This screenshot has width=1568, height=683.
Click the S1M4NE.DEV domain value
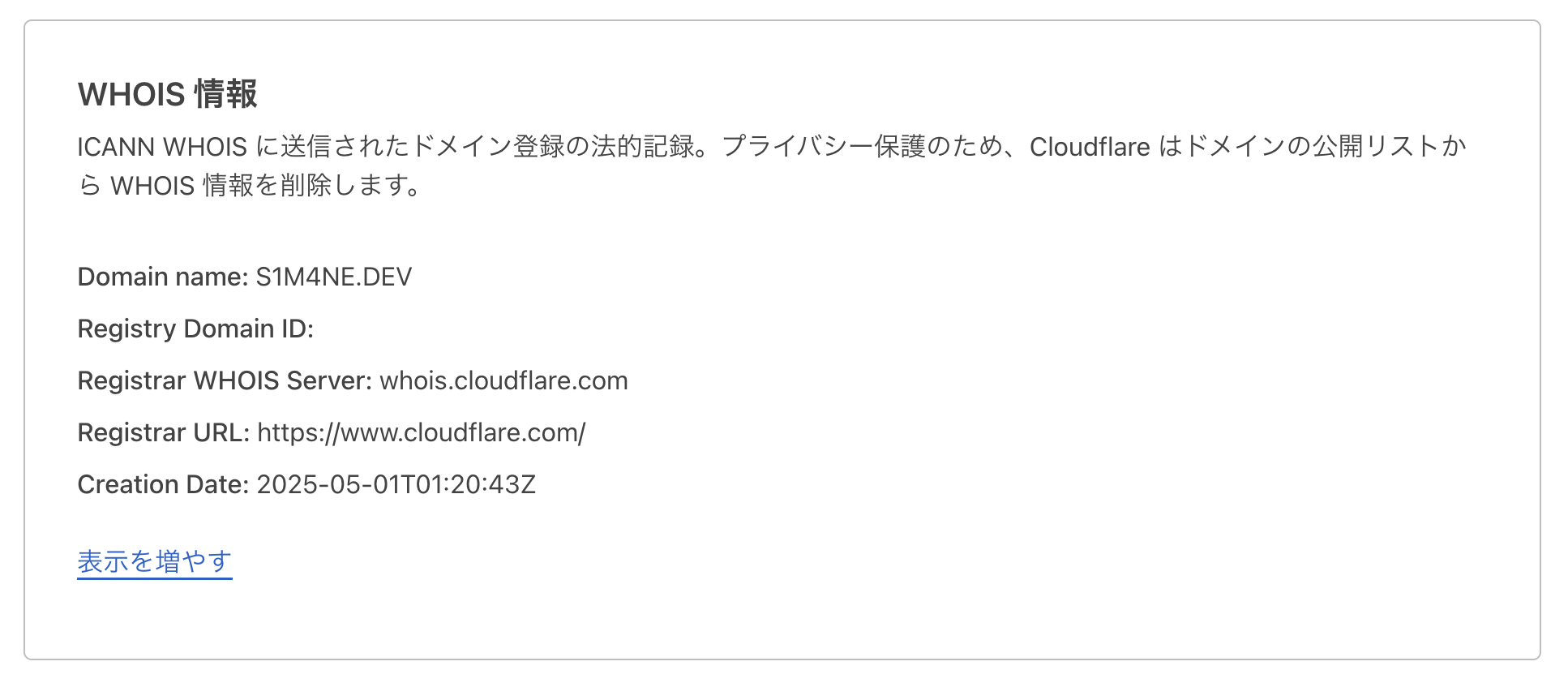point(334,277)
